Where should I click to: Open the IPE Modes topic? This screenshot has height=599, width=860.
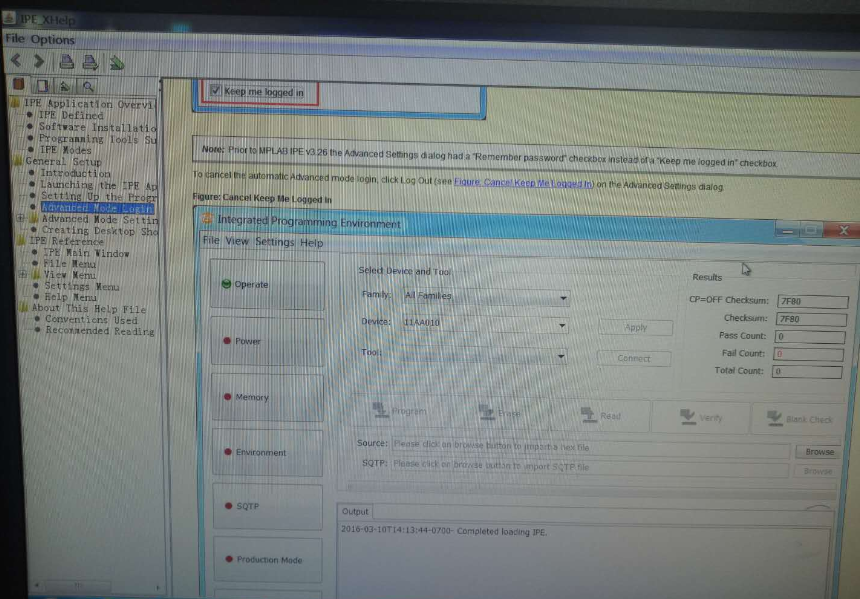click(65, 150)
